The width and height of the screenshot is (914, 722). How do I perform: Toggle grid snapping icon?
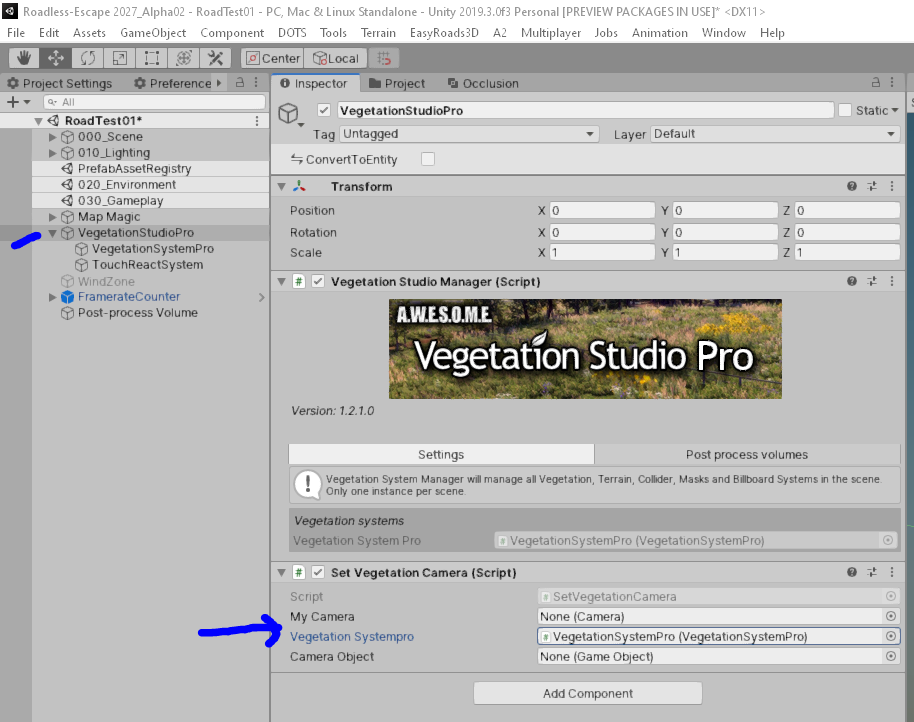click(x=384, y=58)
